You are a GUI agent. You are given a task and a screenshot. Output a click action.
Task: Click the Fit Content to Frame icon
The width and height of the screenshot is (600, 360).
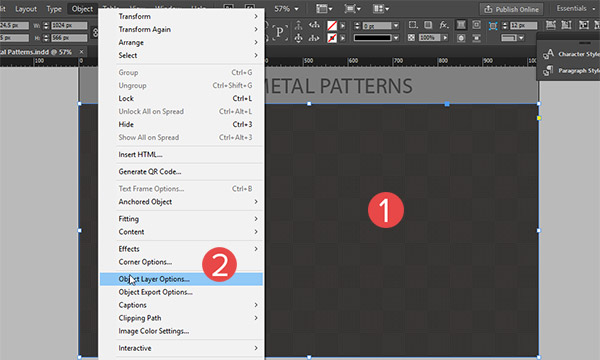click(584, 25)
